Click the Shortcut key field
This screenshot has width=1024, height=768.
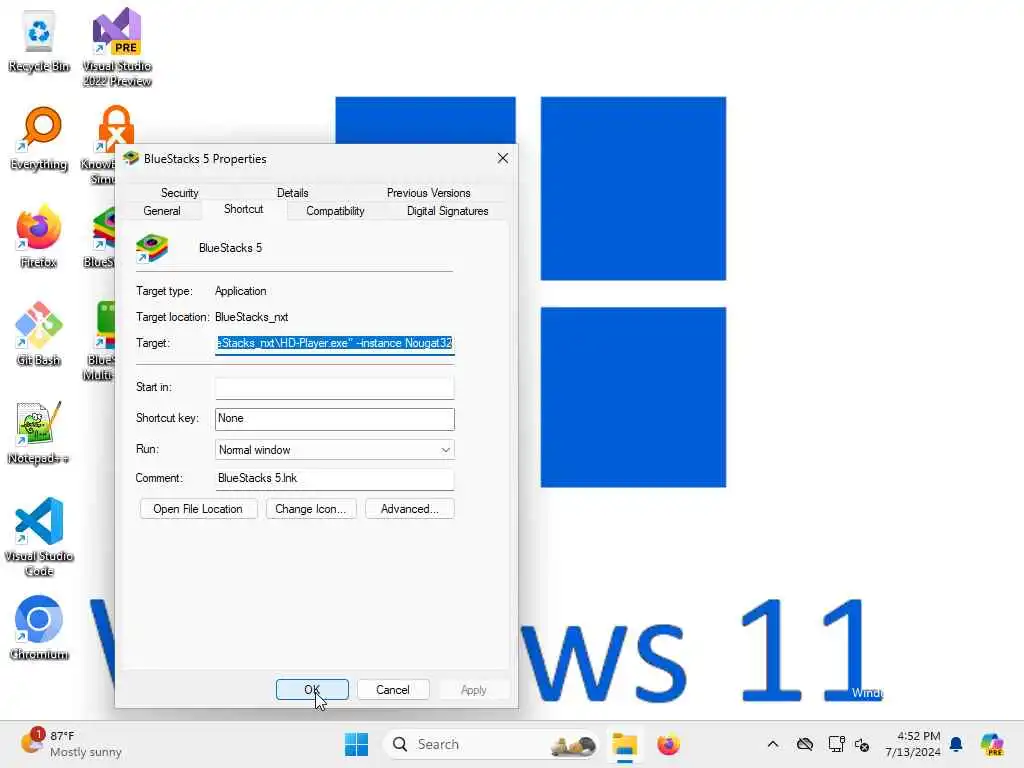click(334, 419)
